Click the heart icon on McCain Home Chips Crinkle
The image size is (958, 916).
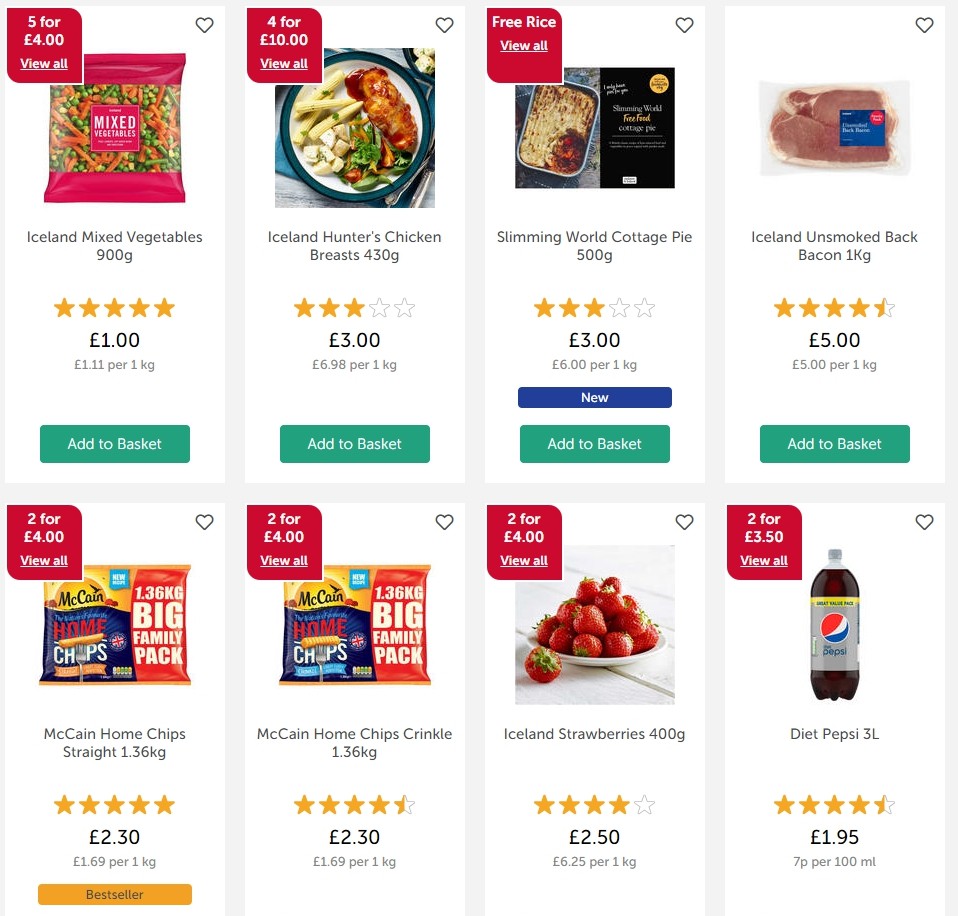point(444,522)
